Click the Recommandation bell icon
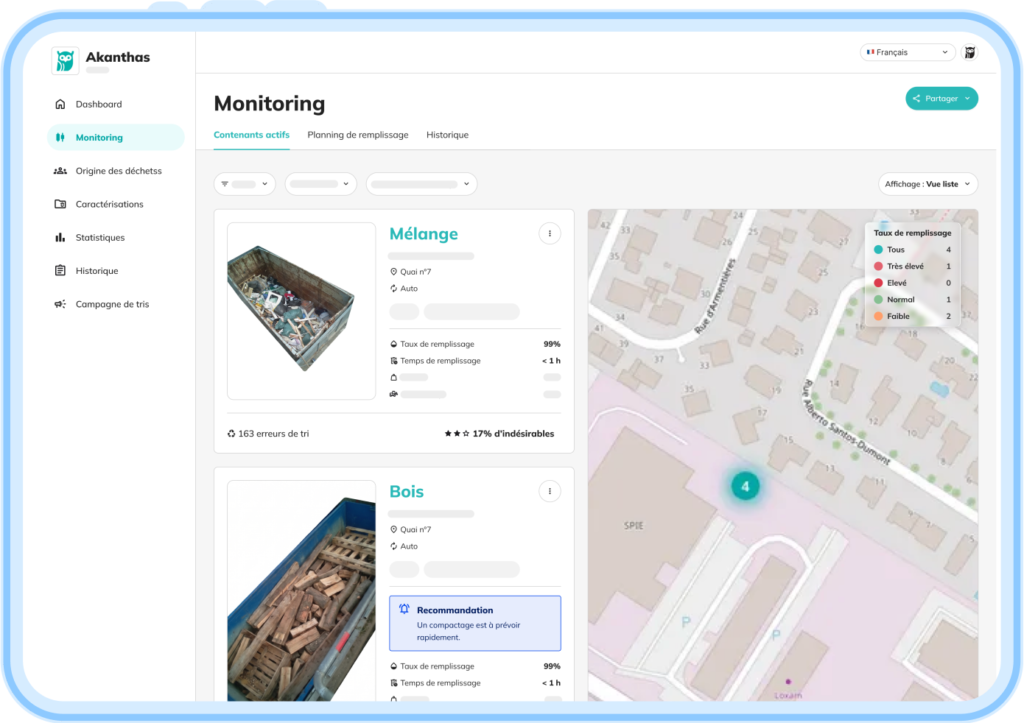Screen dimensions: 1024x723 404,609
